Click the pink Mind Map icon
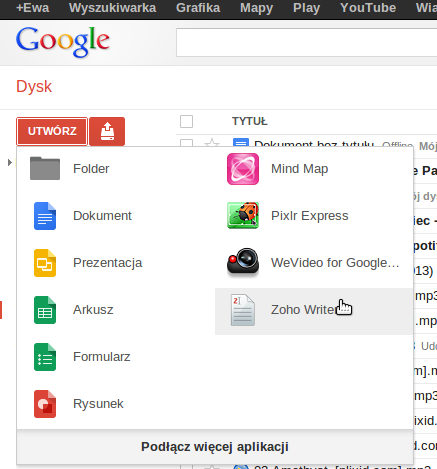This screenshot has height=469, width=437. pos(243,169)
